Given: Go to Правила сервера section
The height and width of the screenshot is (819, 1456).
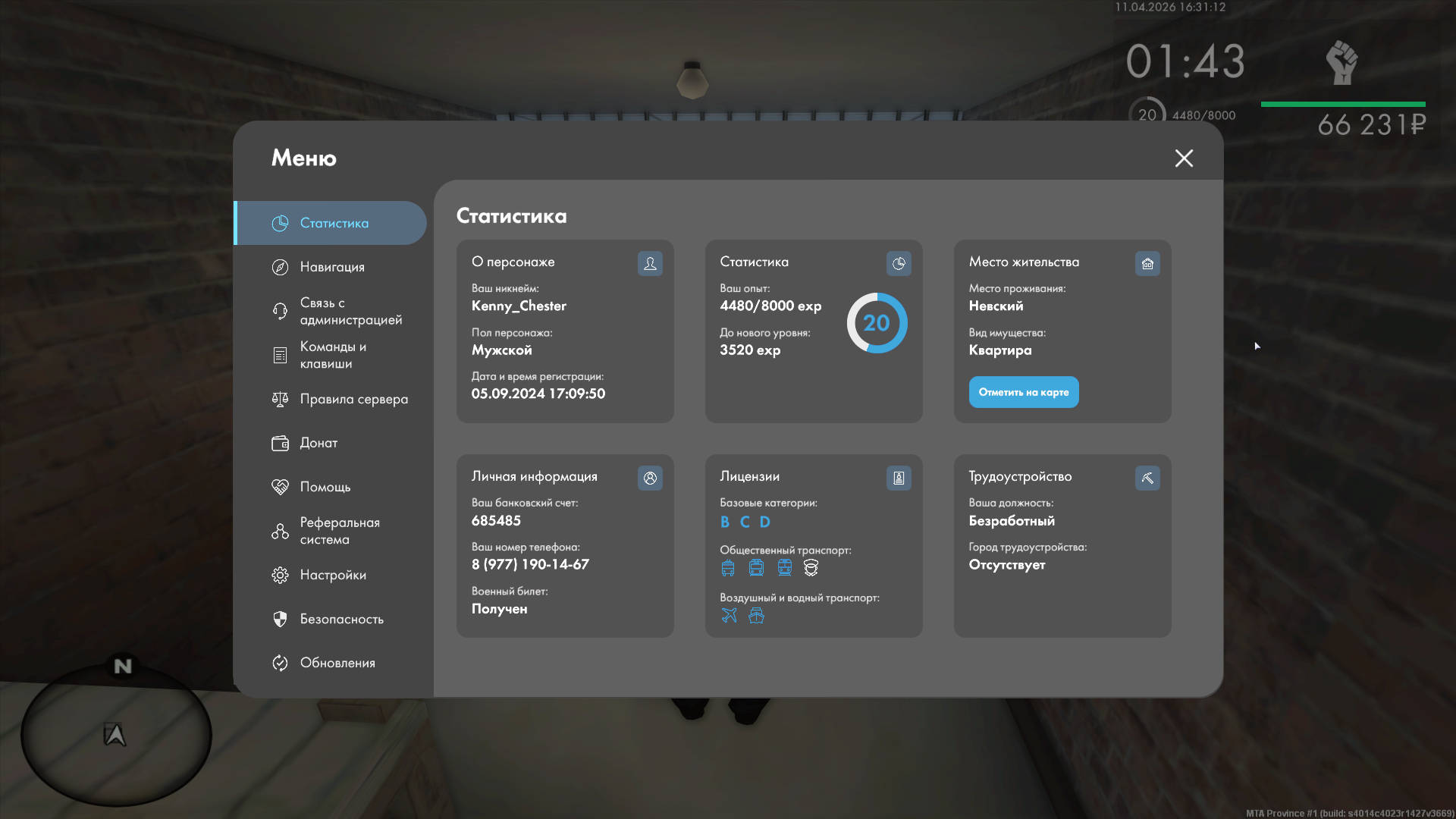Looking at the screenshot, I should pyautogui.click(x=353, y=399).
